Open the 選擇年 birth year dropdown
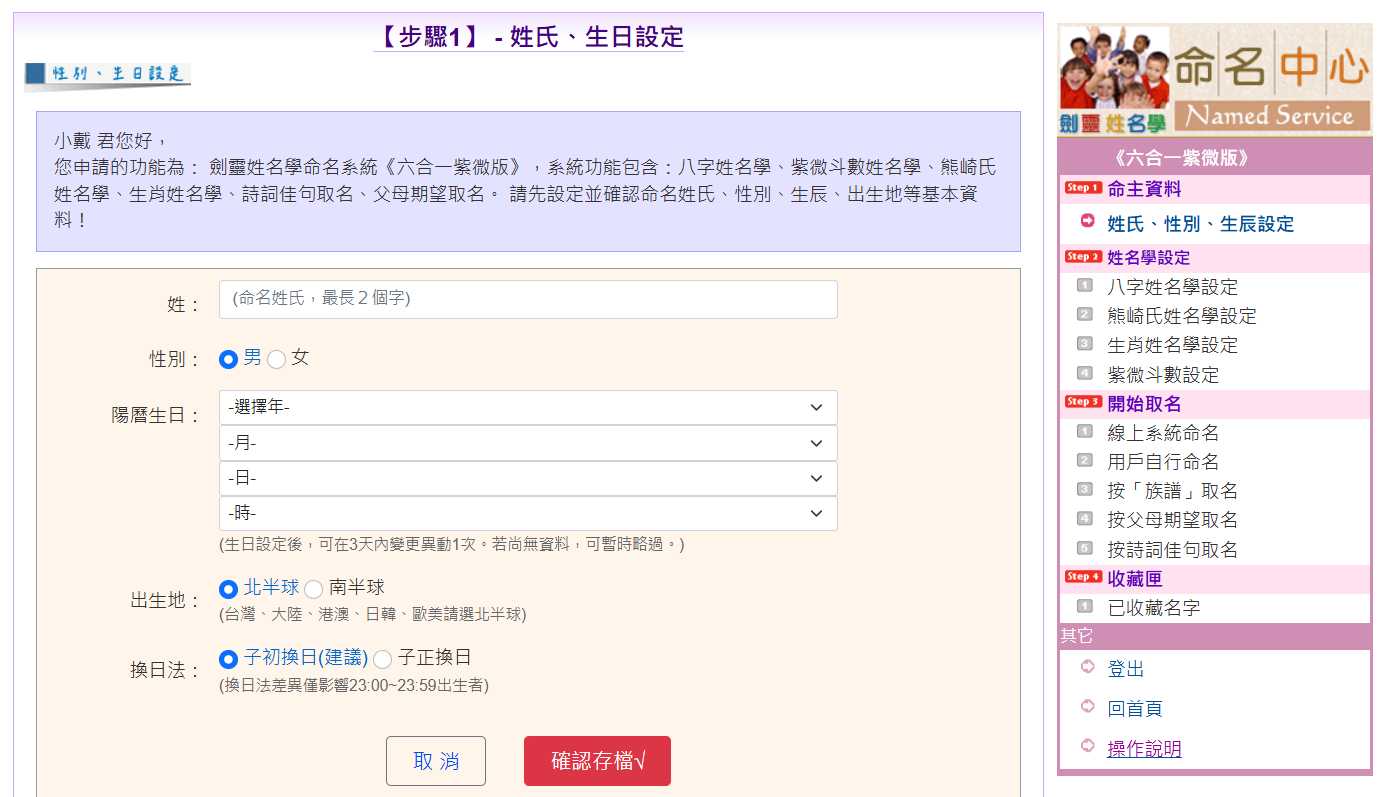Screen dimensions: 1395x797 click(x=527, y=408)
